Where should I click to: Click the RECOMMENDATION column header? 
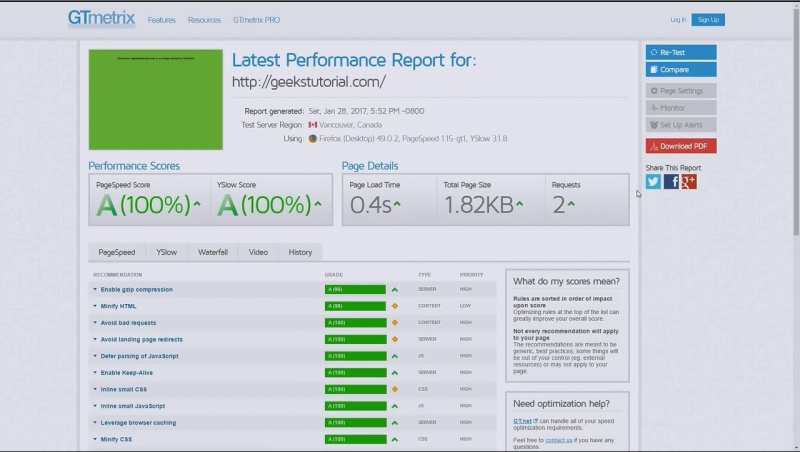[118, 275]
